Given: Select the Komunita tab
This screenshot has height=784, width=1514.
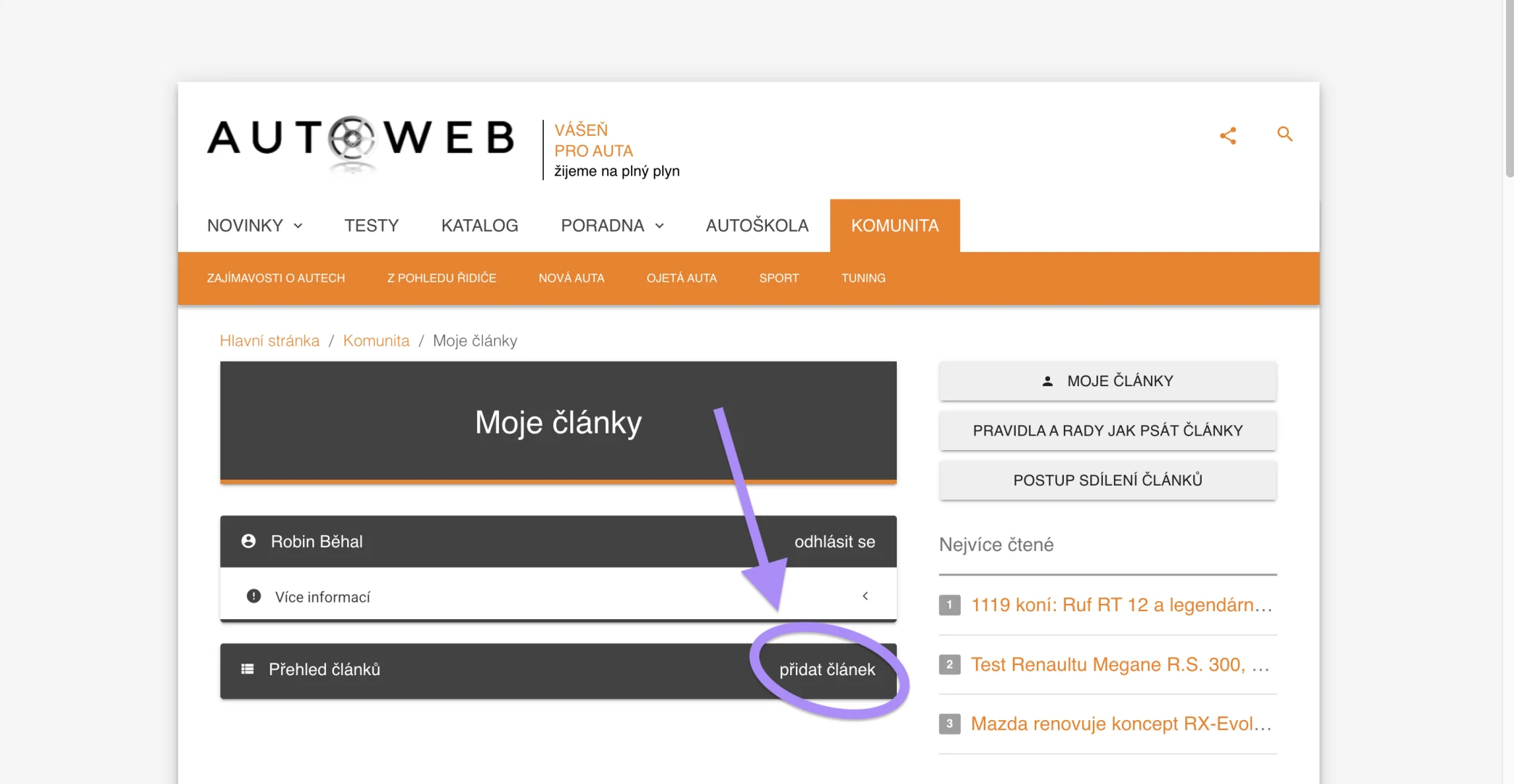Looking at the screenshot, I should [895, 225].
